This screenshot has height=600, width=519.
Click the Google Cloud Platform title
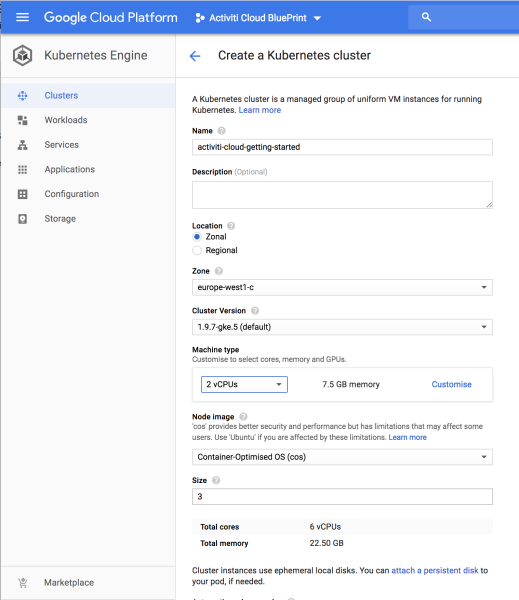[111, 18]
